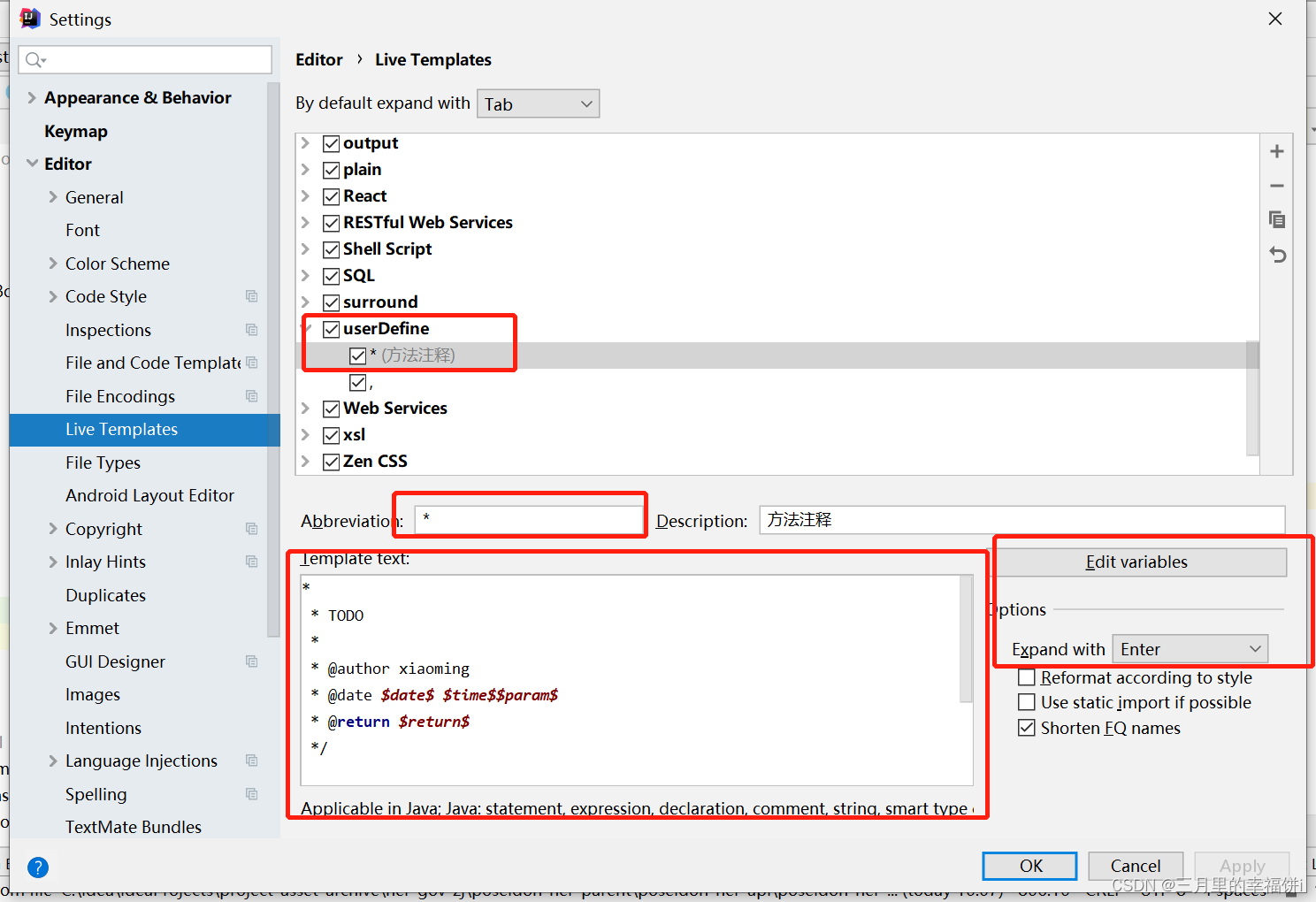Image resolution: width=1316 pixels, height=902 pixels.
Task: Expand the General settings node
Action: pyautogui.click(x=53, y=197)
